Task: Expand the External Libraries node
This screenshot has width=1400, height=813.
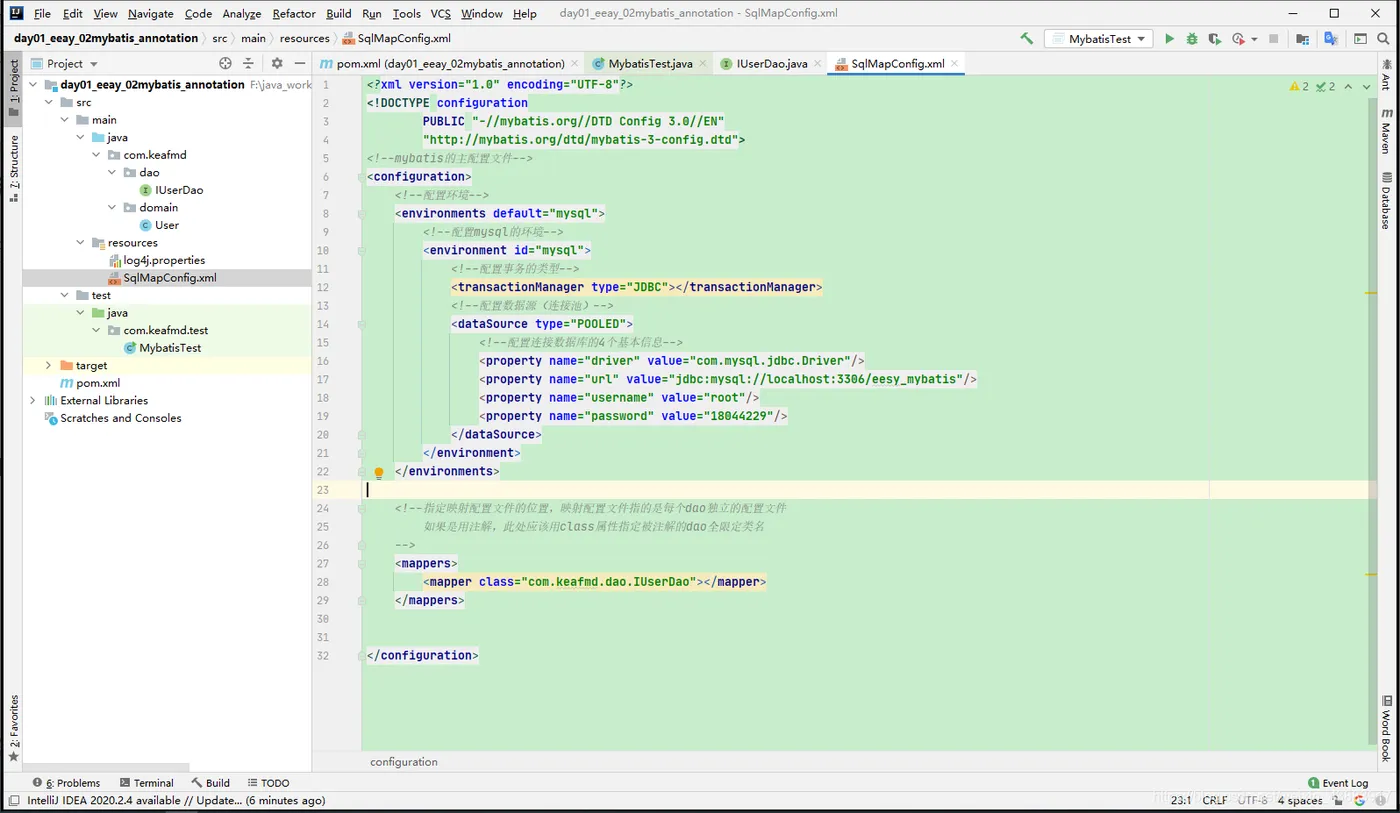Action: (33, 401)
